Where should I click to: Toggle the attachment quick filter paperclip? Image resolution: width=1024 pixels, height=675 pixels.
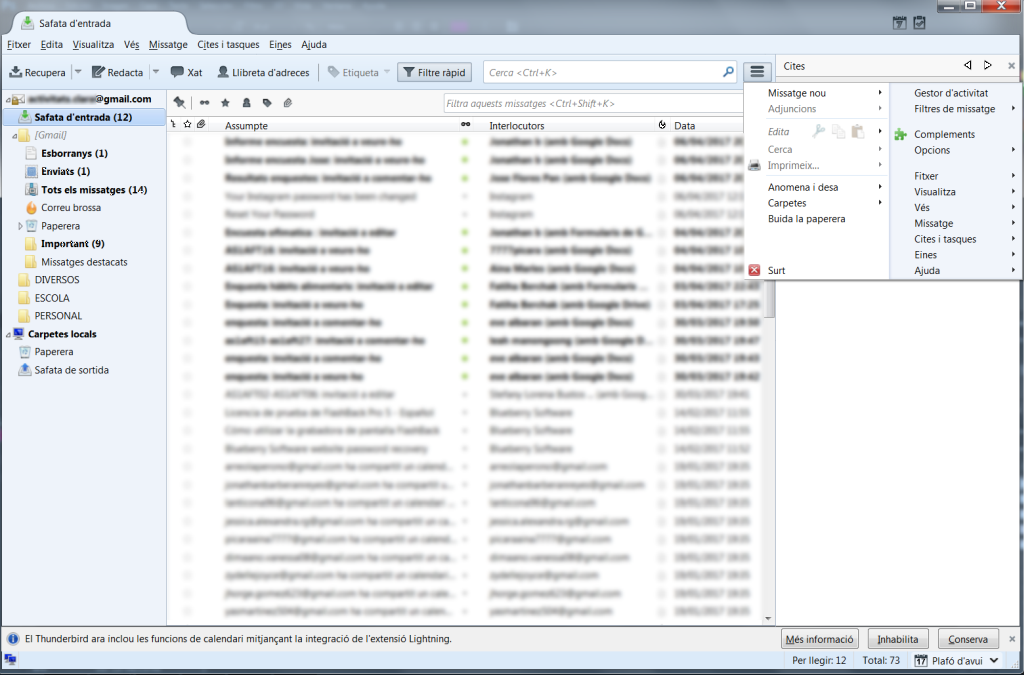click(287, 103)
